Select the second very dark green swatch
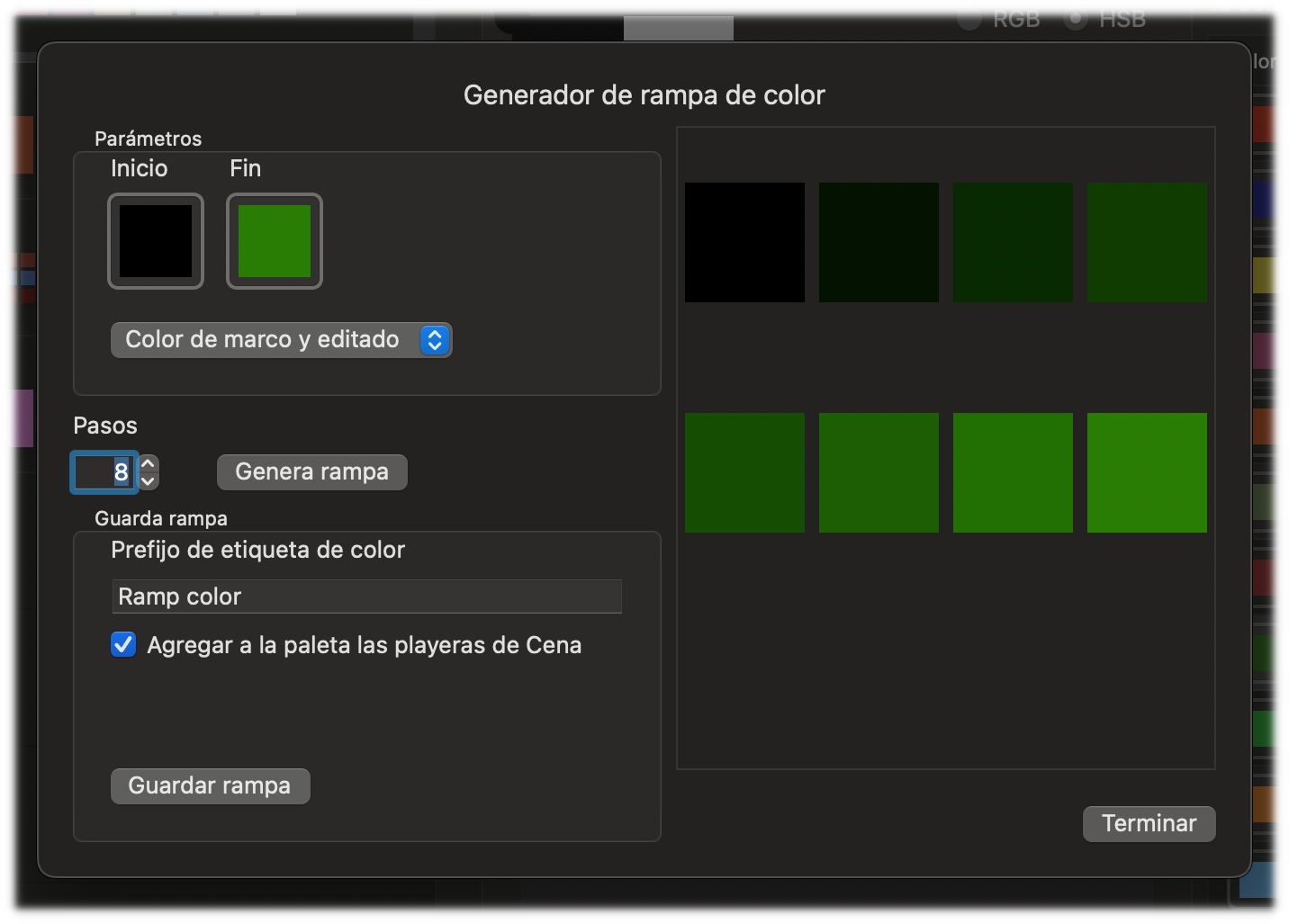This screenshot has width=1289, height=924. click(x=879, y=242)
